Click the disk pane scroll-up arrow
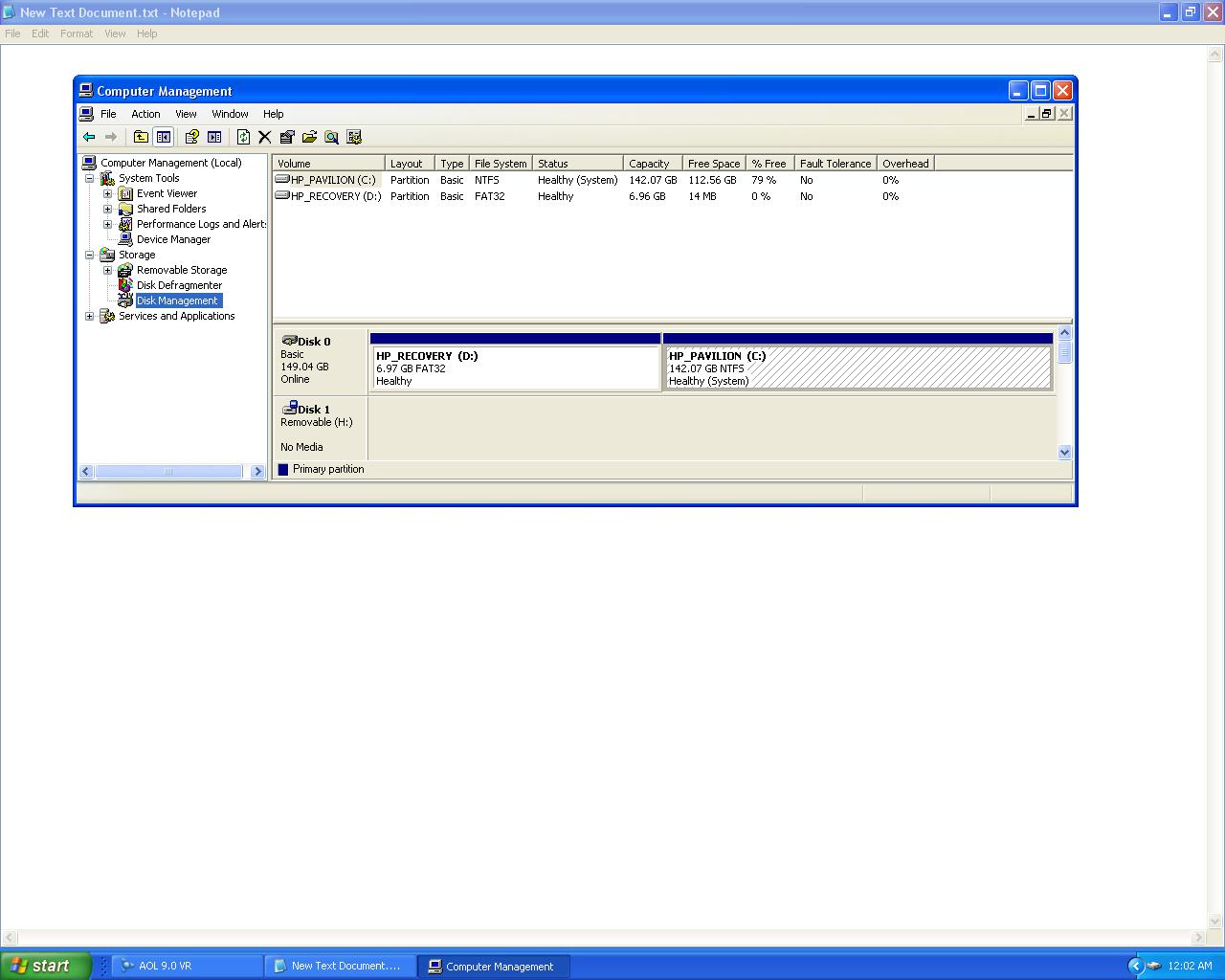This screenshot has width=1225, height=980. 1064,333
